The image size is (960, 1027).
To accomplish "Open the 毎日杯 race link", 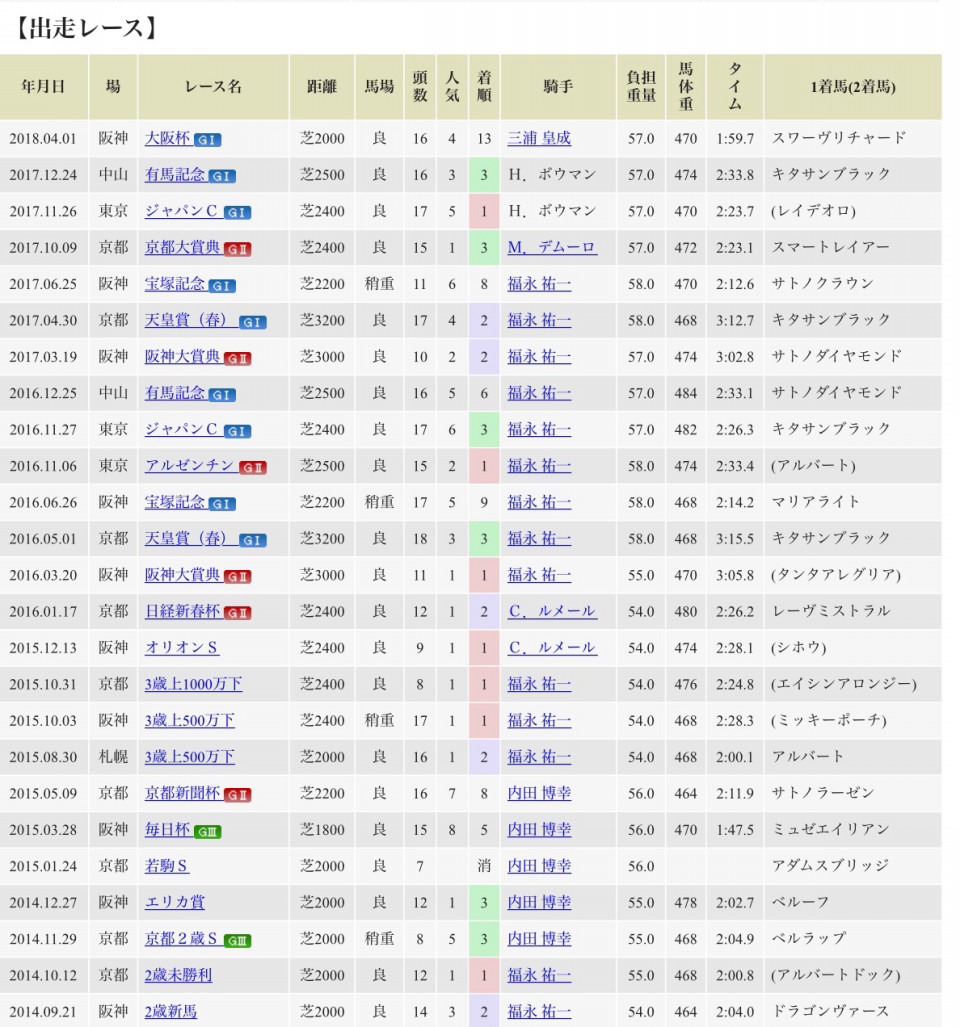I will (x=167, y=830).
